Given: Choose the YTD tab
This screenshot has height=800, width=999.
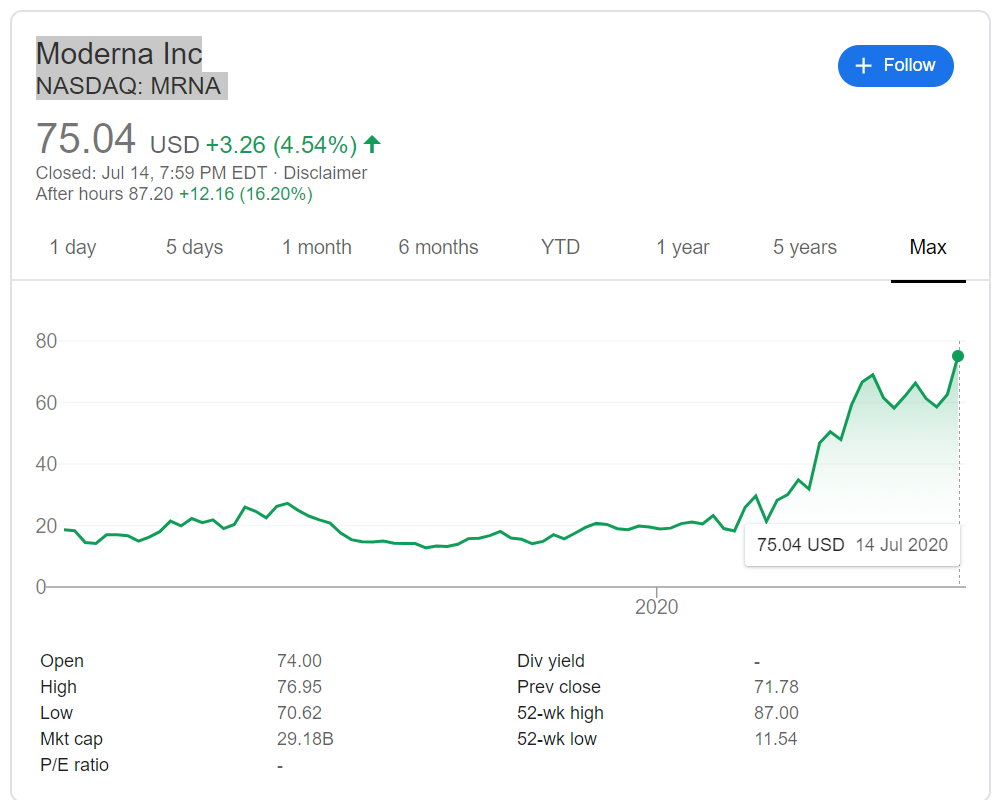Looking at the screenshot, I should pos(560,247).
